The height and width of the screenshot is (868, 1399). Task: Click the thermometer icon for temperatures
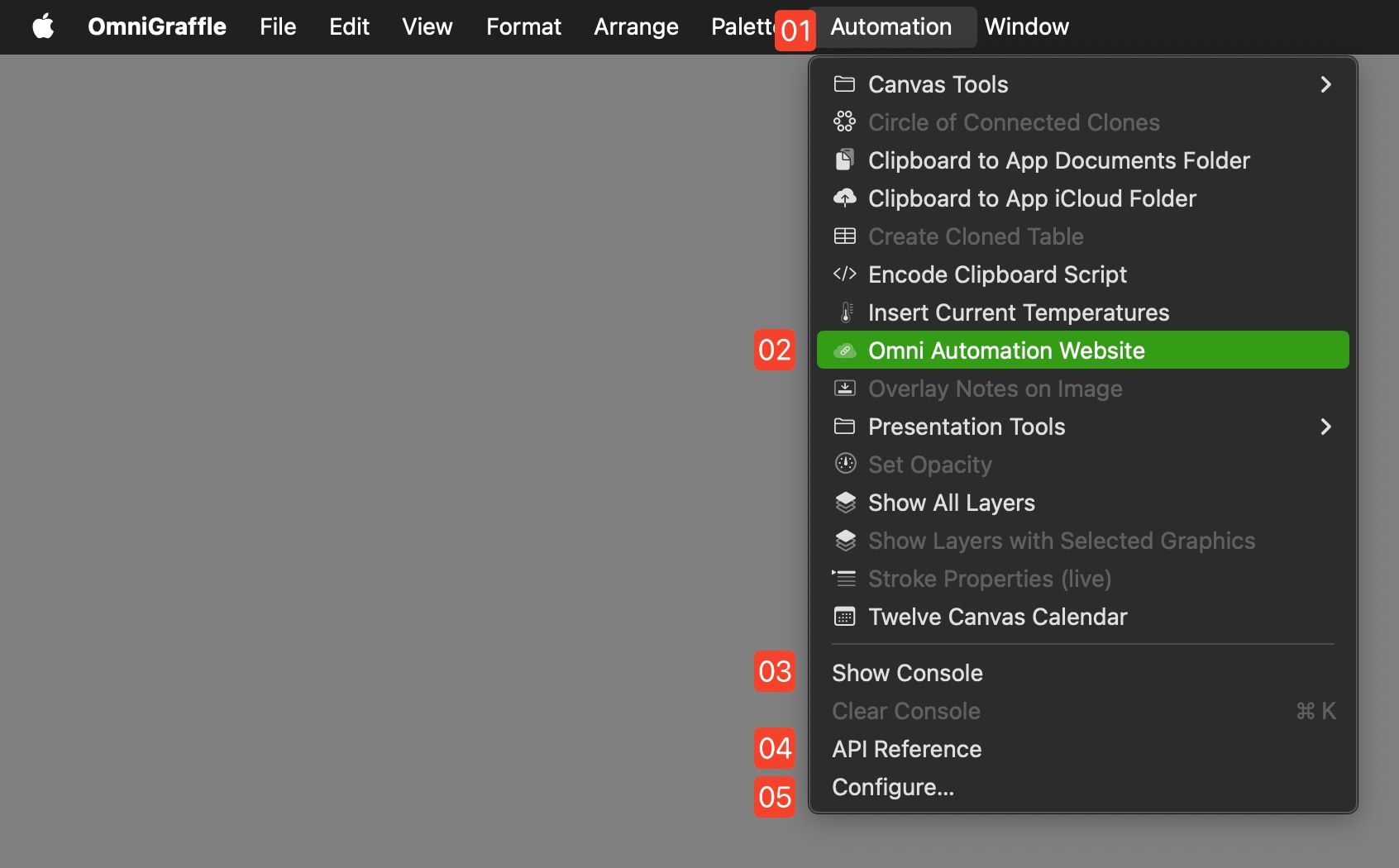846,312
